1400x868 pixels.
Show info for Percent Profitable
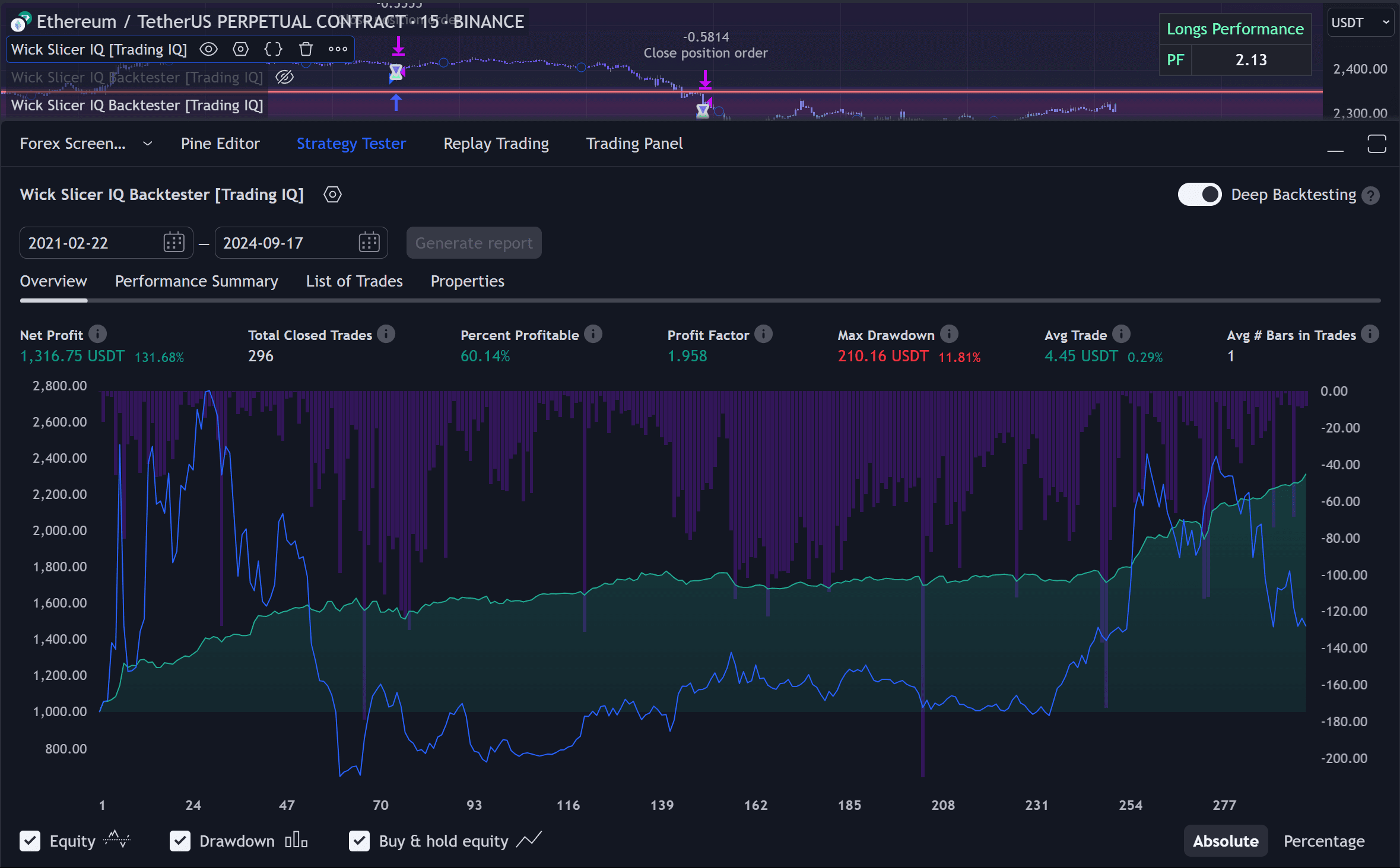click(593, 334)
